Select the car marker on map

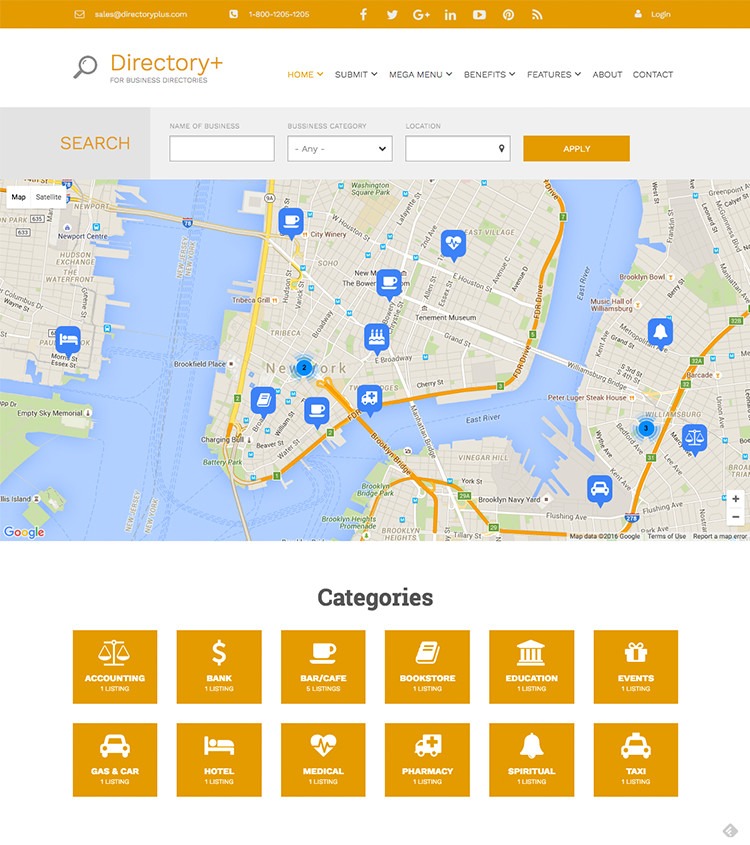pos(600,488)
